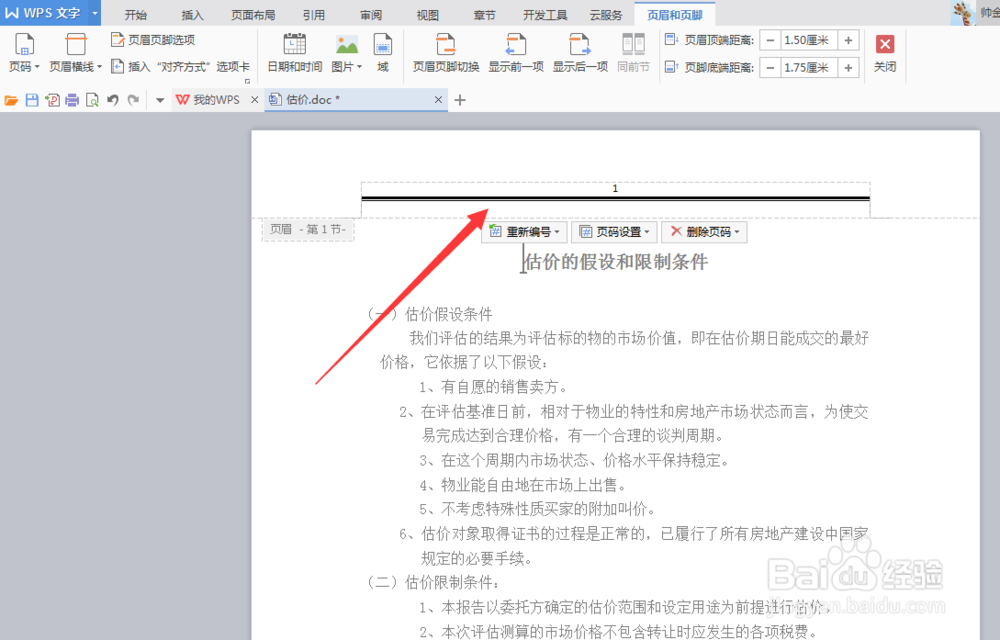Open the 页眉横线 header line dropdown

tap(75, 53)
